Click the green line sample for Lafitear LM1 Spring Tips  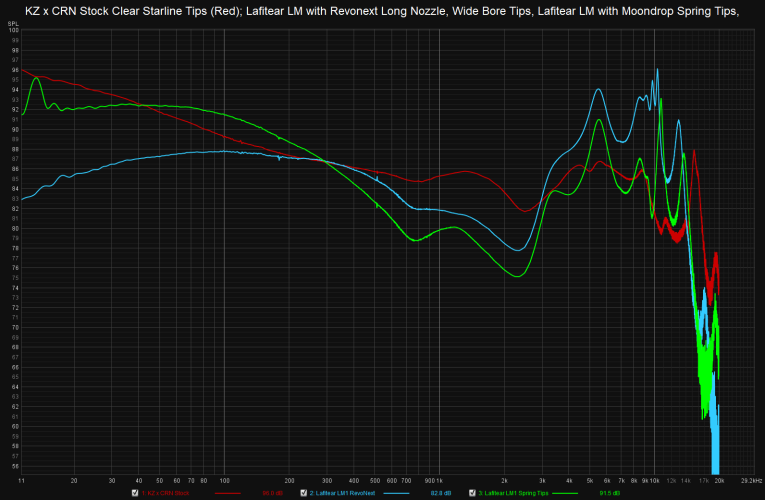[565, 493]
